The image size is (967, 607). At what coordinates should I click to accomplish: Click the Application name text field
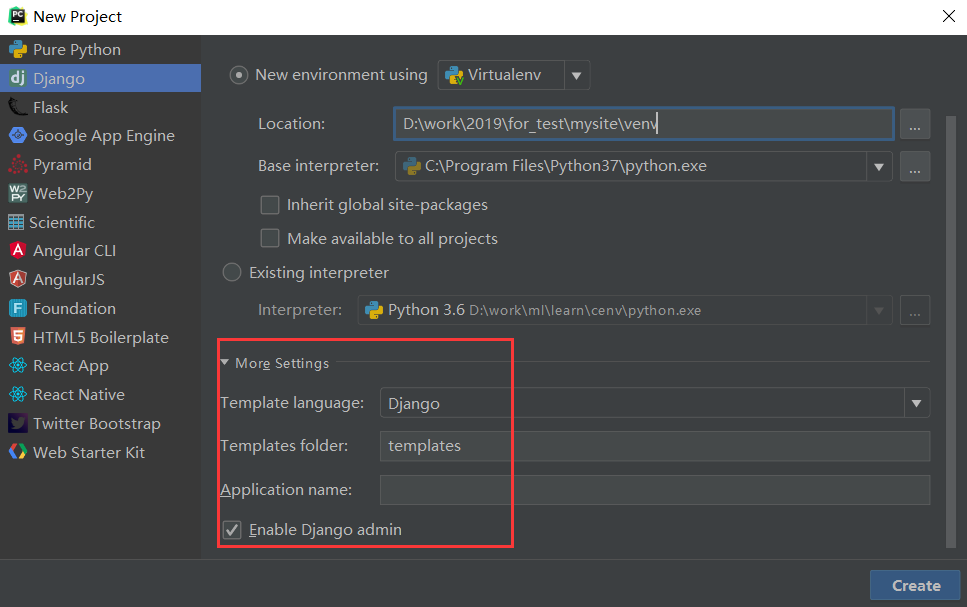[x=654, y=490]
